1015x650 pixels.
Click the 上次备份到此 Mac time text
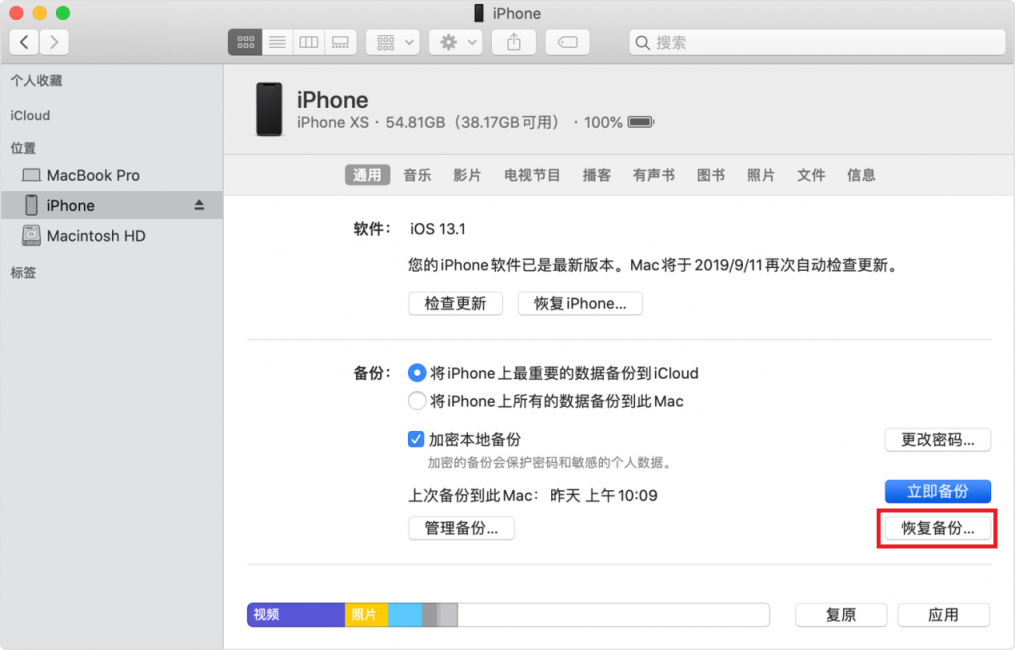click(533, 495)
